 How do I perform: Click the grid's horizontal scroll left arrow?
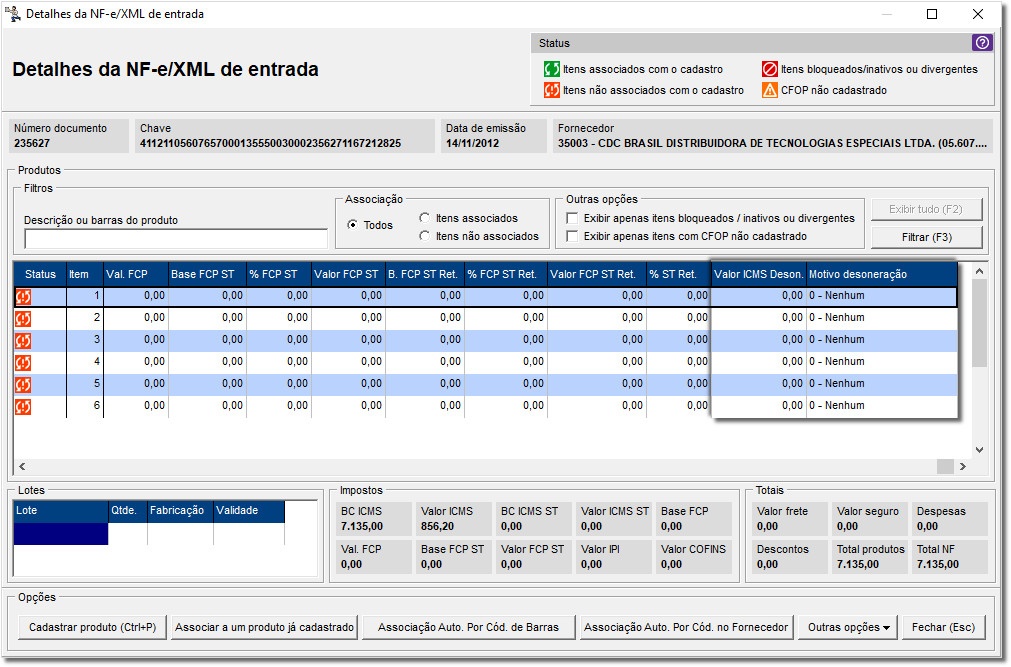(23, 466)
